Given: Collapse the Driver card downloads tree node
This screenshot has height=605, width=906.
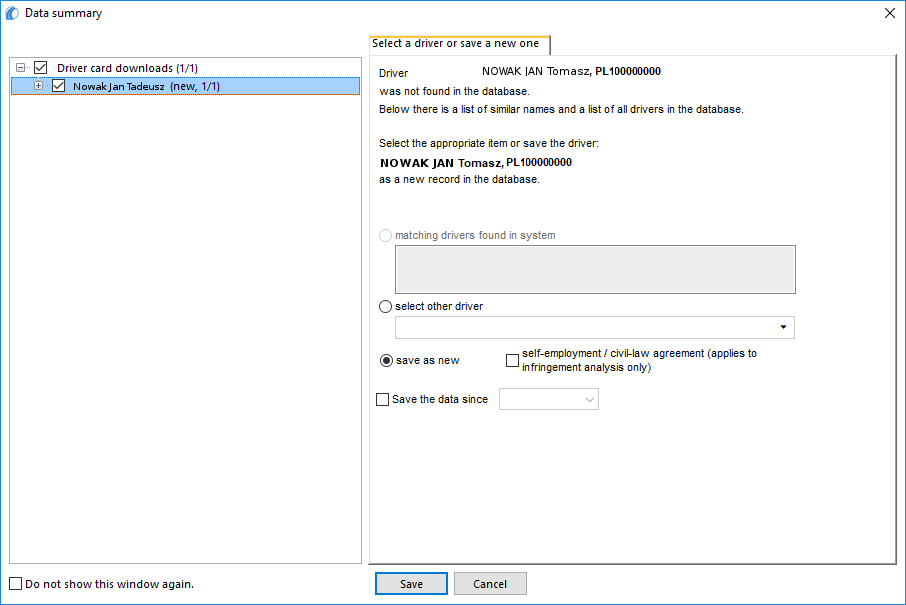Looking at the screenshot, I should [x=20, y=68].
